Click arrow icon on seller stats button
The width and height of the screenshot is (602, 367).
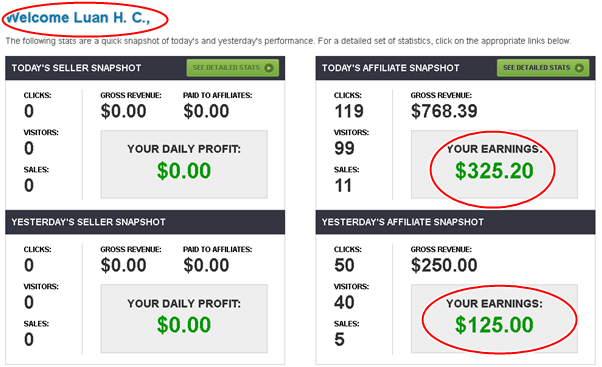(269, 68)
